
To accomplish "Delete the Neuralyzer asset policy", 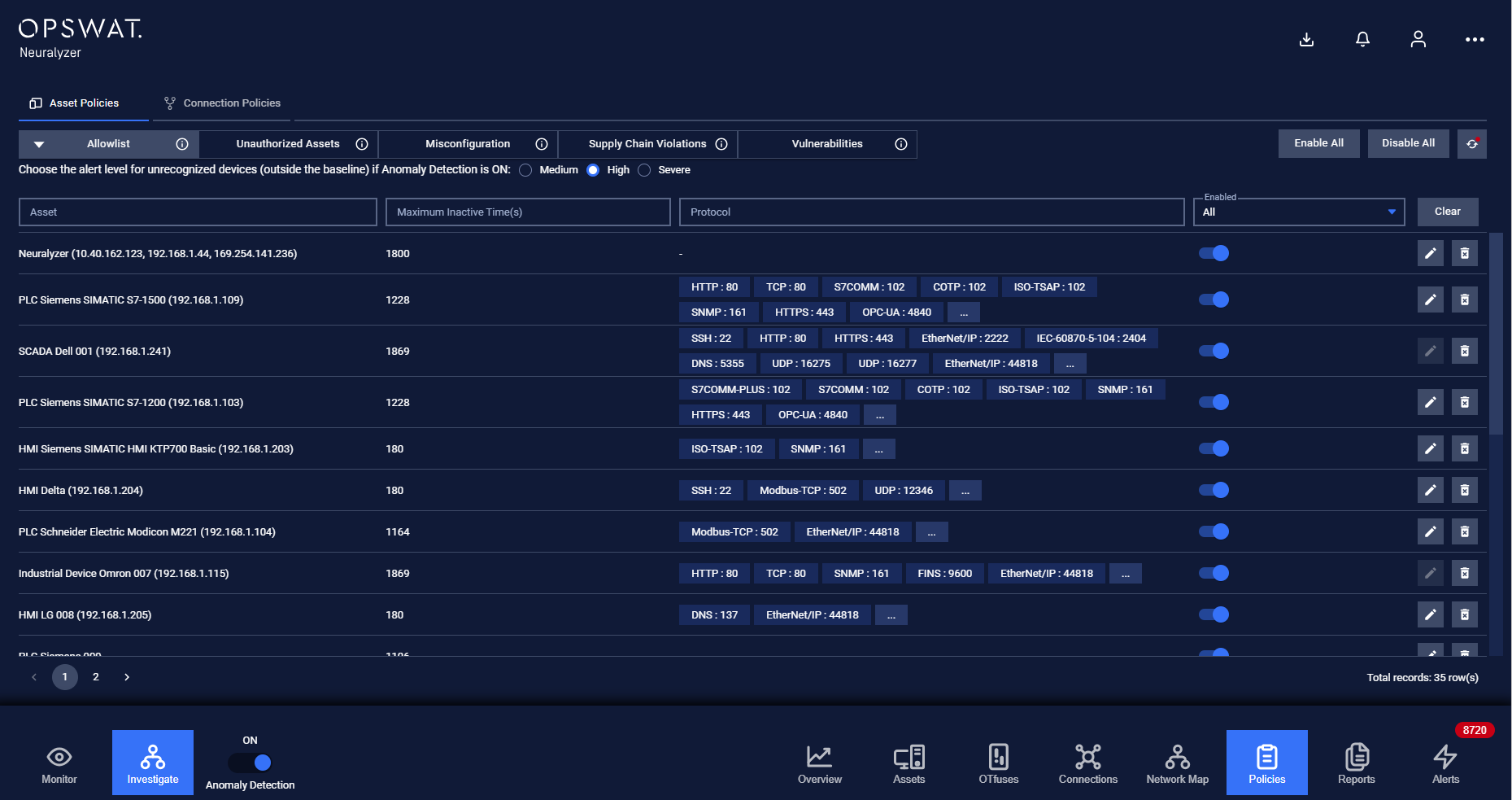I will [1464, 253].
